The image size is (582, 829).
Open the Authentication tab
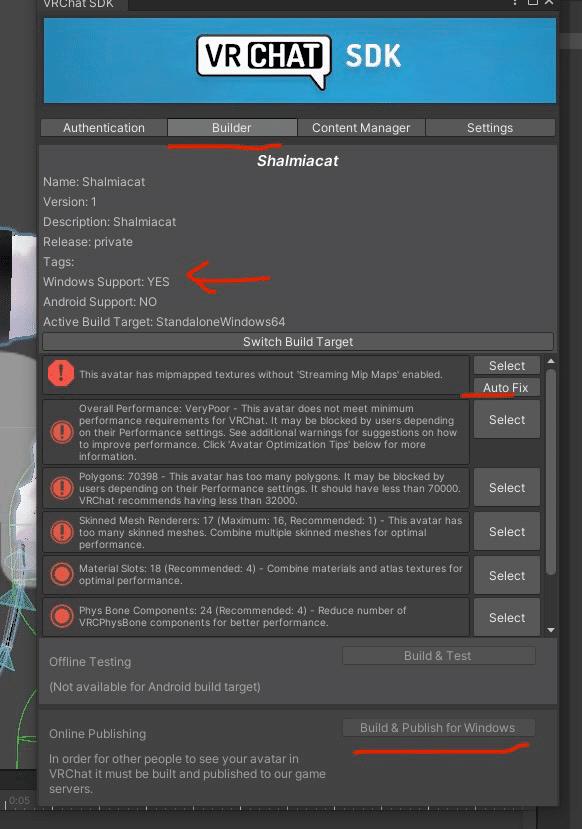pyautogui.click(x=104, y=127)
